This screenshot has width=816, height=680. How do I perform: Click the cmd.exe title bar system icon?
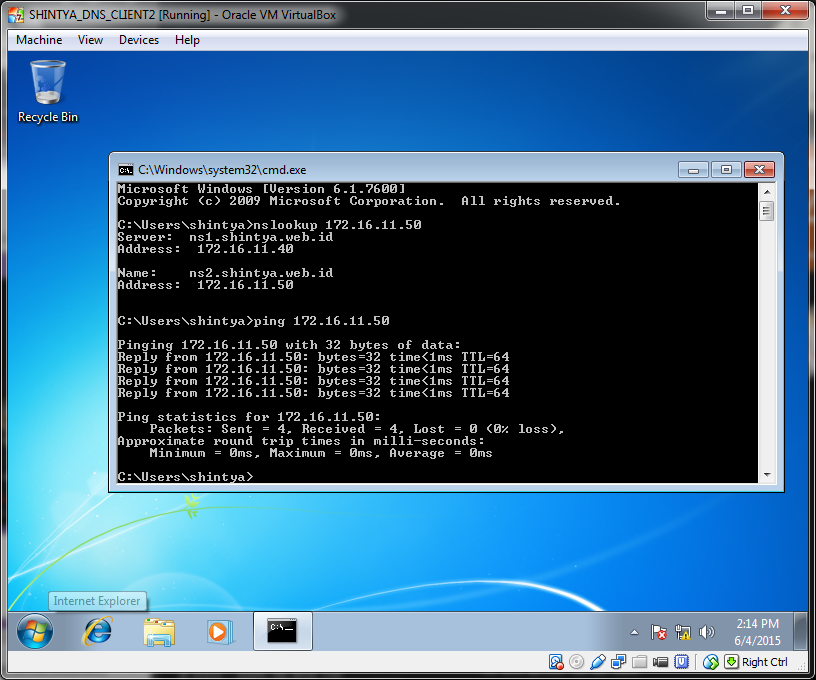tap(125, 170)
